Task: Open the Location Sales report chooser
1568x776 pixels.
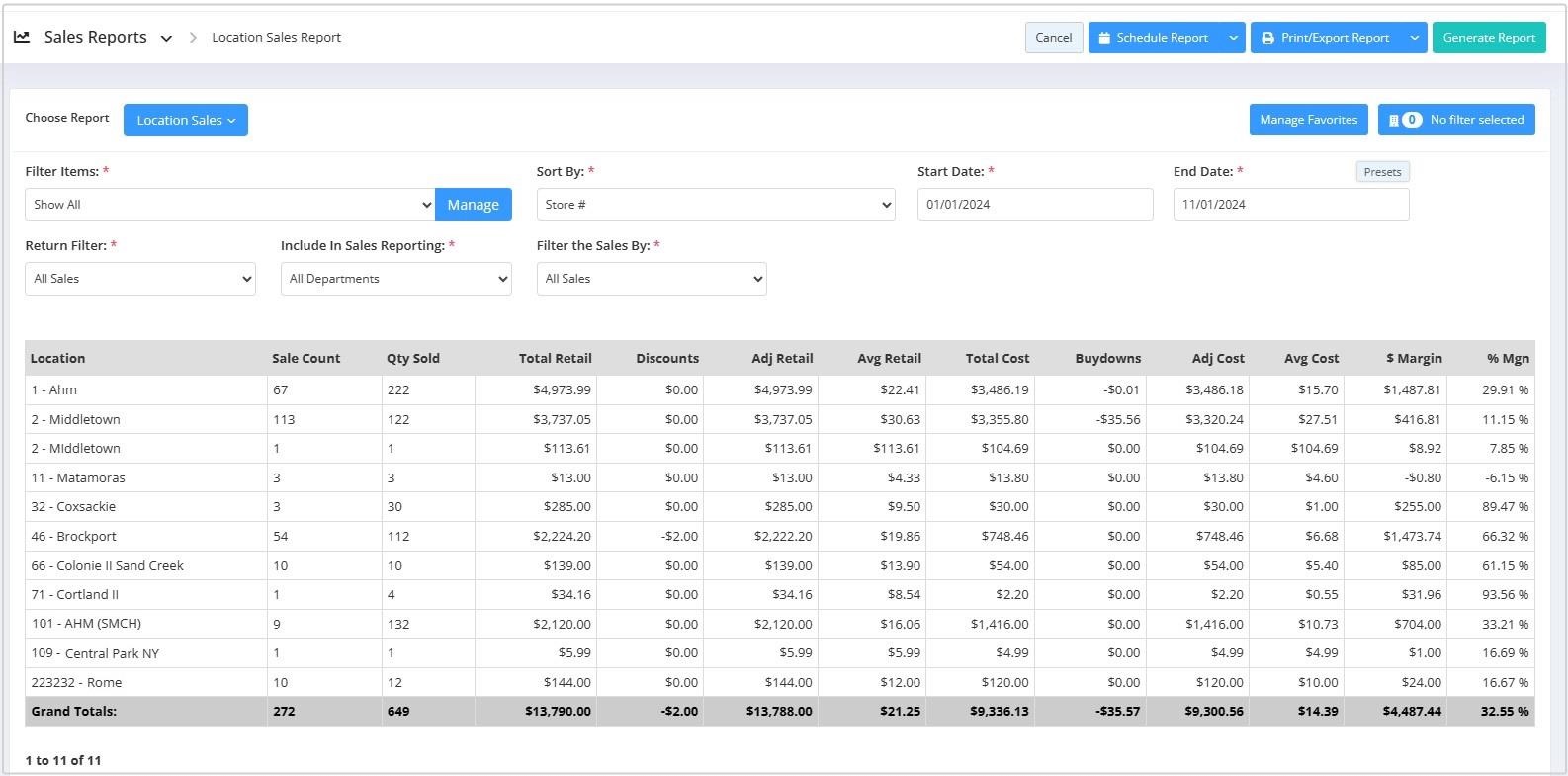Action: (186, 120)
